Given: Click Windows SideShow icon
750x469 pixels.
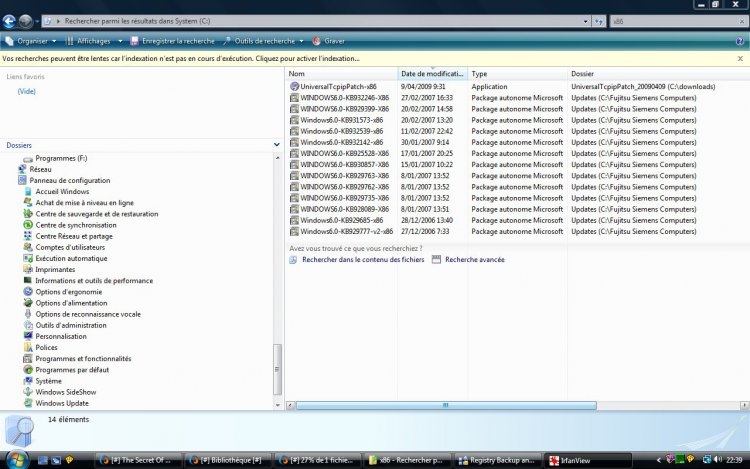Looking at the screenshot, I should coord(28,392).
